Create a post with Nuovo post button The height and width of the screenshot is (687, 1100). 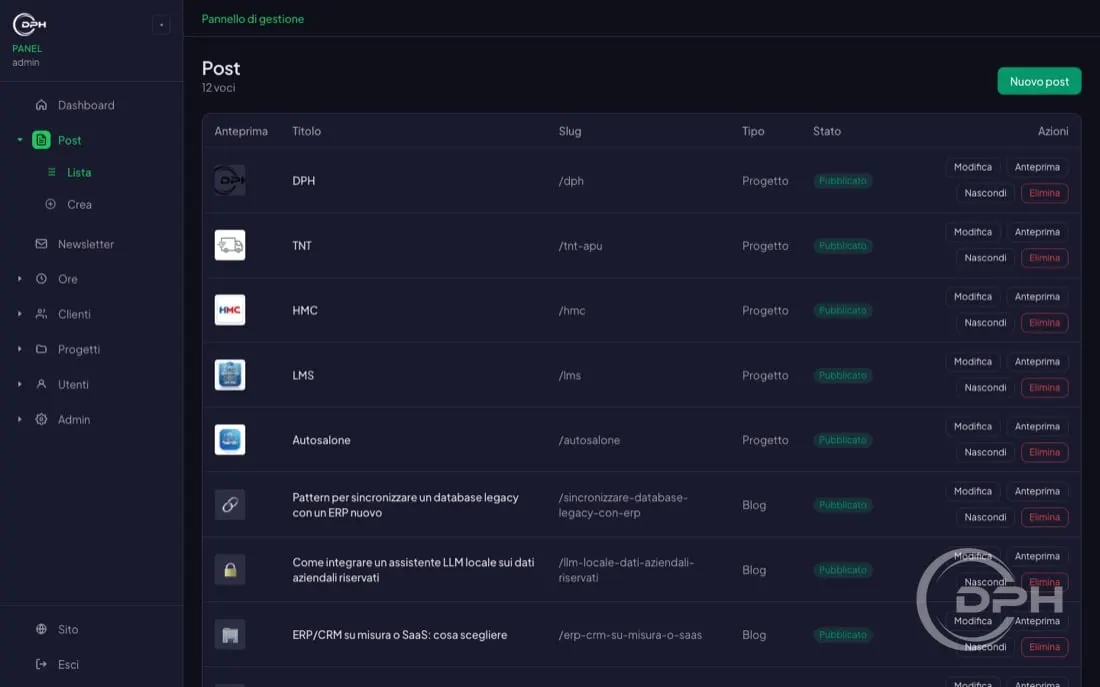[x=1039, y=81]
